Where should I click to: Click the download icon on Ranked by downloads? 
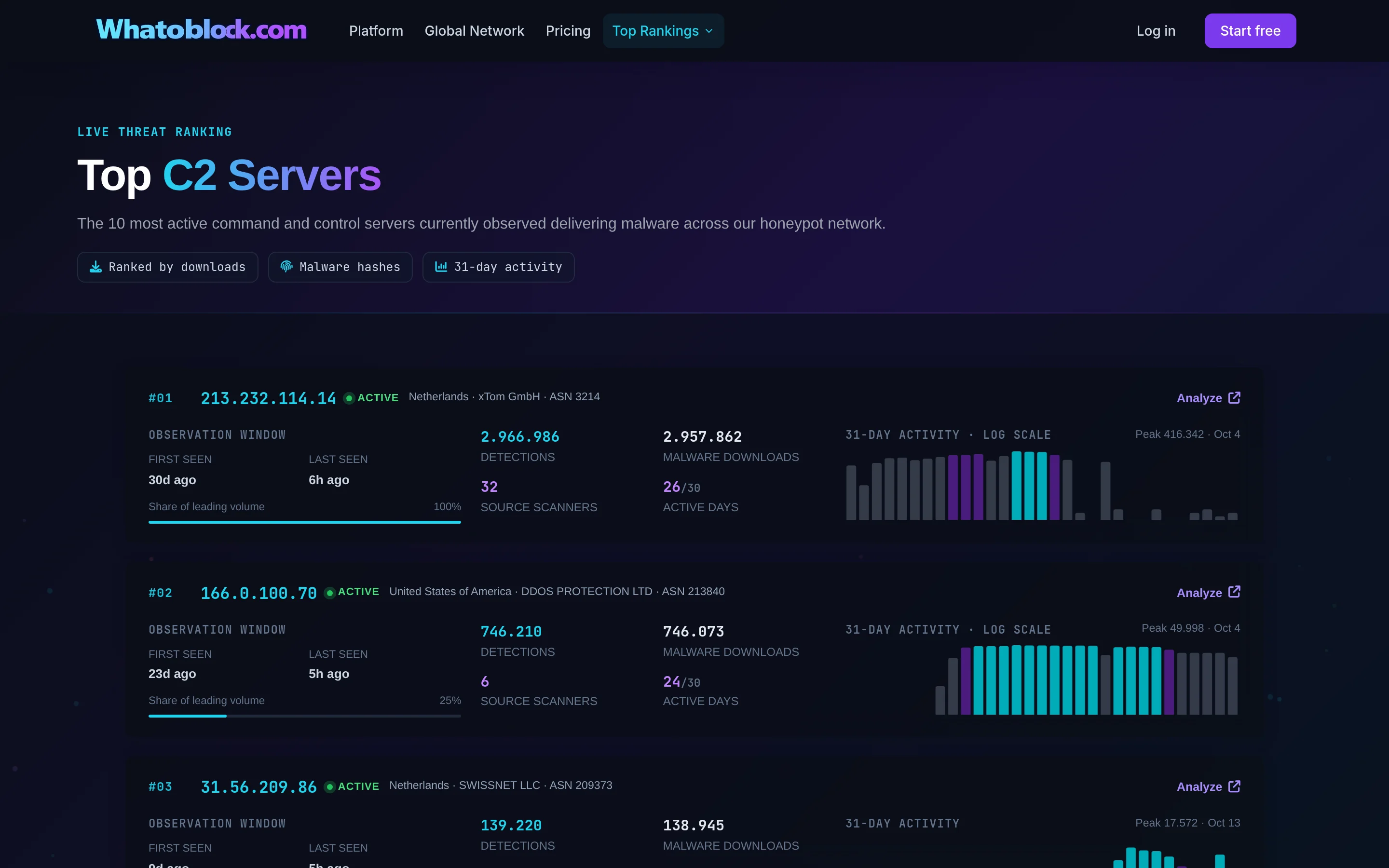pyautogui.click(x=96, y=267)
